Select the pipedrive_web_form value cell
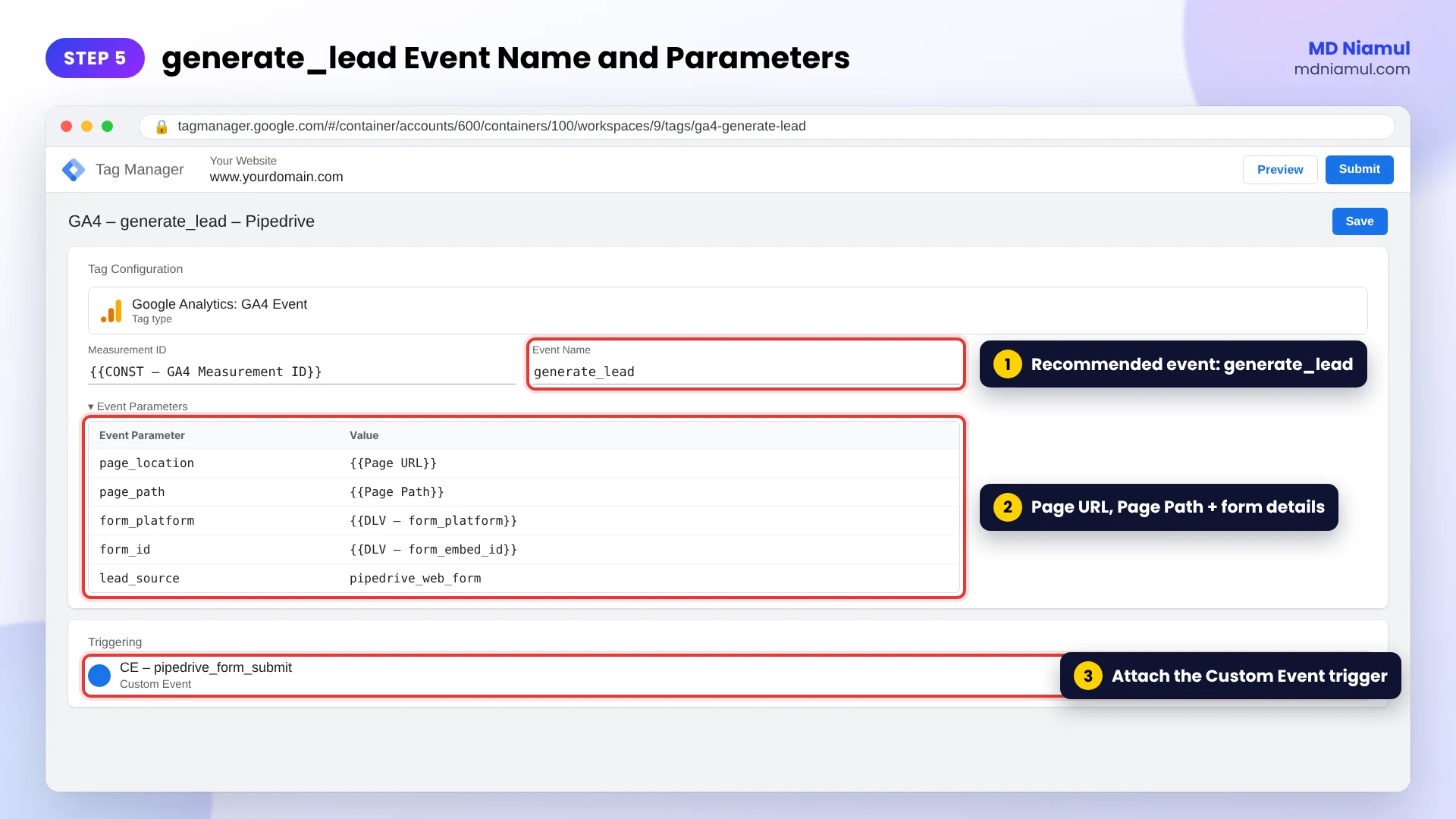Viewport: 1456px width, 819px height. point(415,579)
